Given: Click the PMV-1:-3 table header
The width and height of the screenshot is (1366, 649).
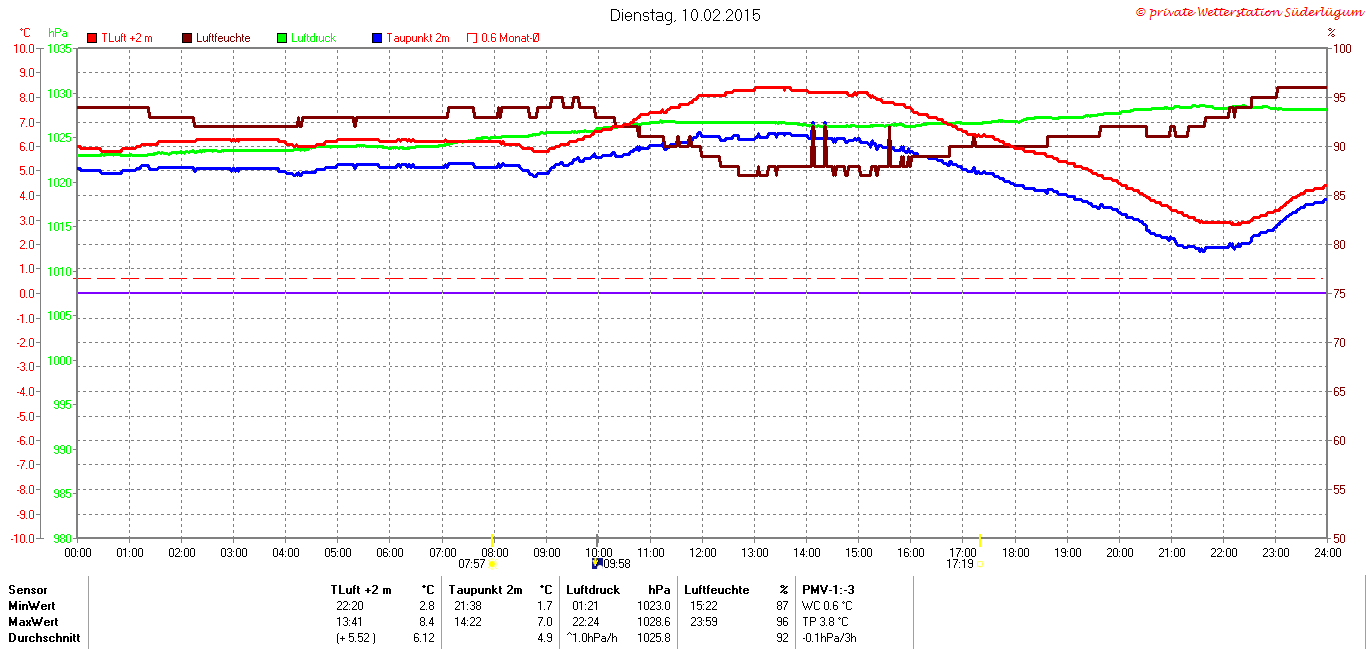Looking at the screenshot, I should pyautogui.click(x=828, y=590).
